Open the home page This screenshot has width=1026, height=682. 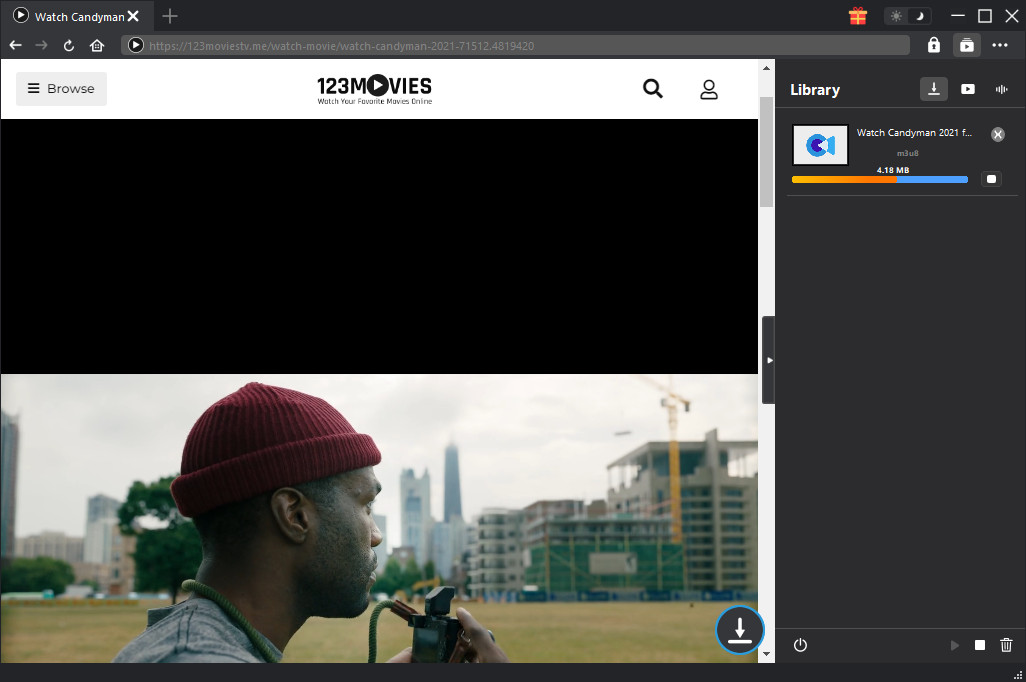(97, 45)
